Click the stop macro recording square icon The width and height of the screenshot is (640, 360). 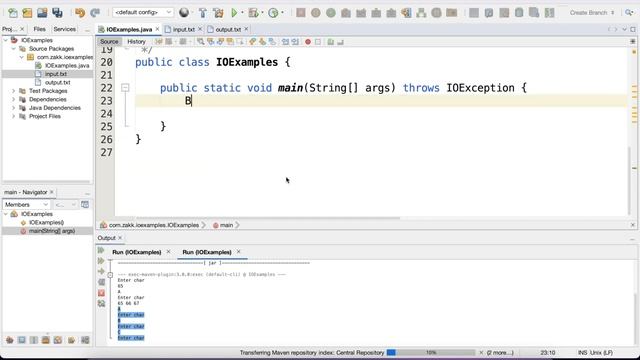pos(318,42)
